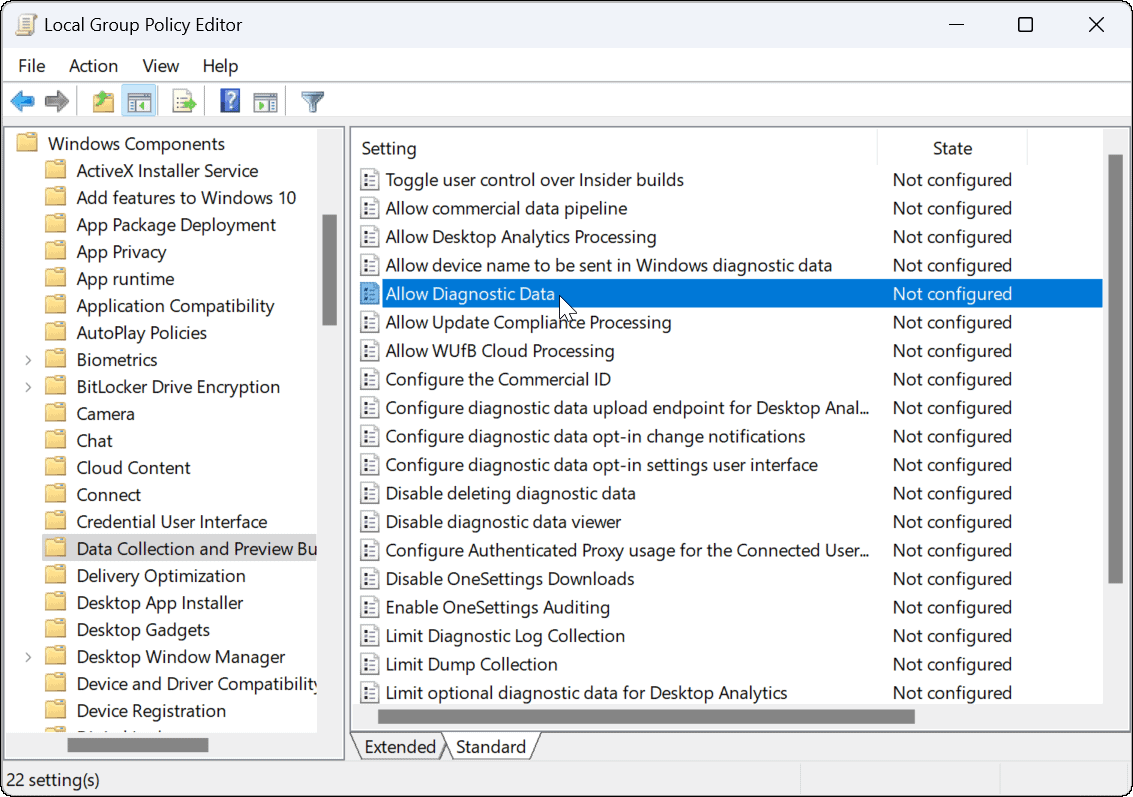Select the Disable diagnostic data viewer policy

click(x=503, y=522)
